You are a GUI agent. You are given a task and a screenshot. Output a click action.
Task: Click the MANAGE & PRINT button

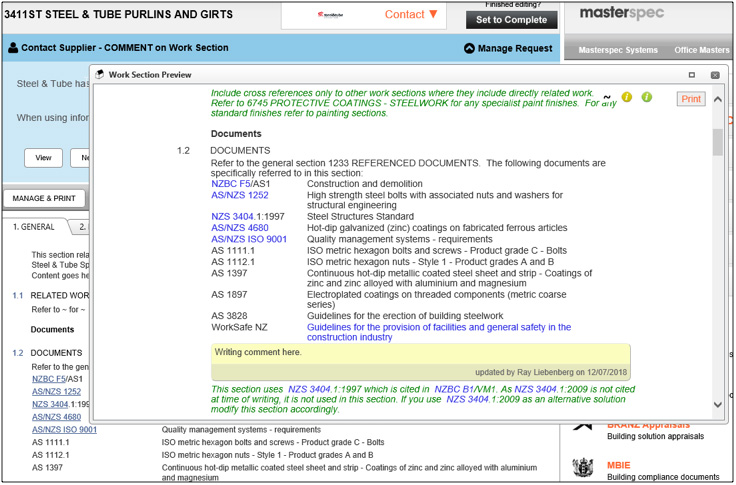pos(44,198)
